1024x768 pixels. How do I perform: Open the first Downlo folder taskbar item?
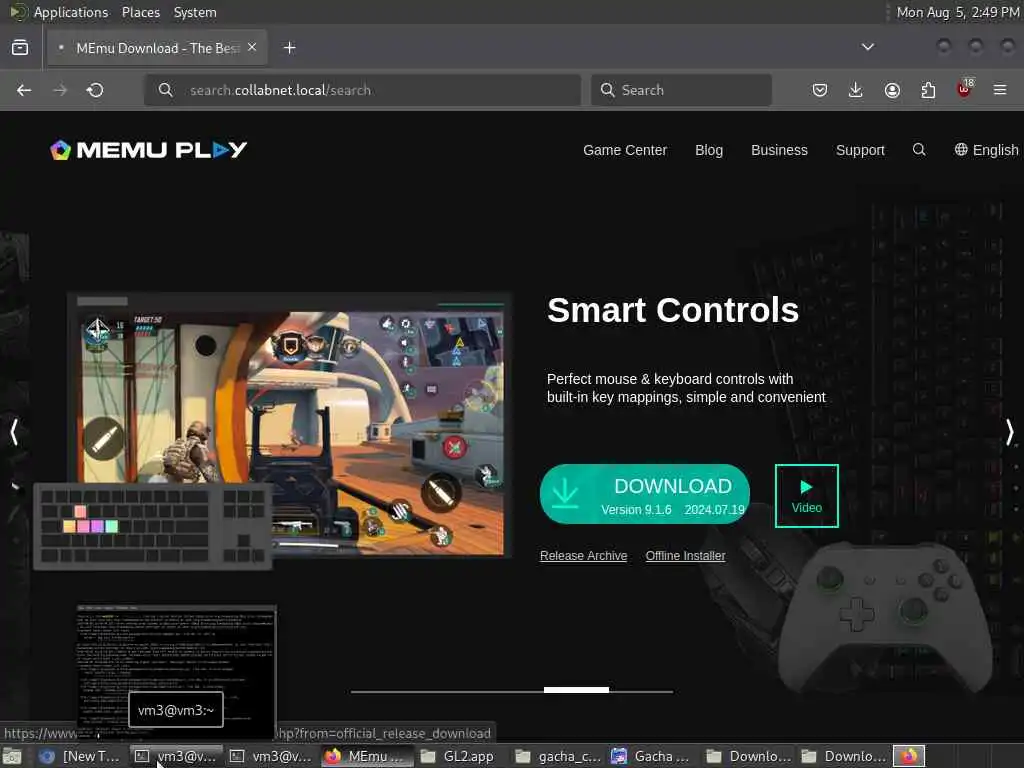coord(748,756)
